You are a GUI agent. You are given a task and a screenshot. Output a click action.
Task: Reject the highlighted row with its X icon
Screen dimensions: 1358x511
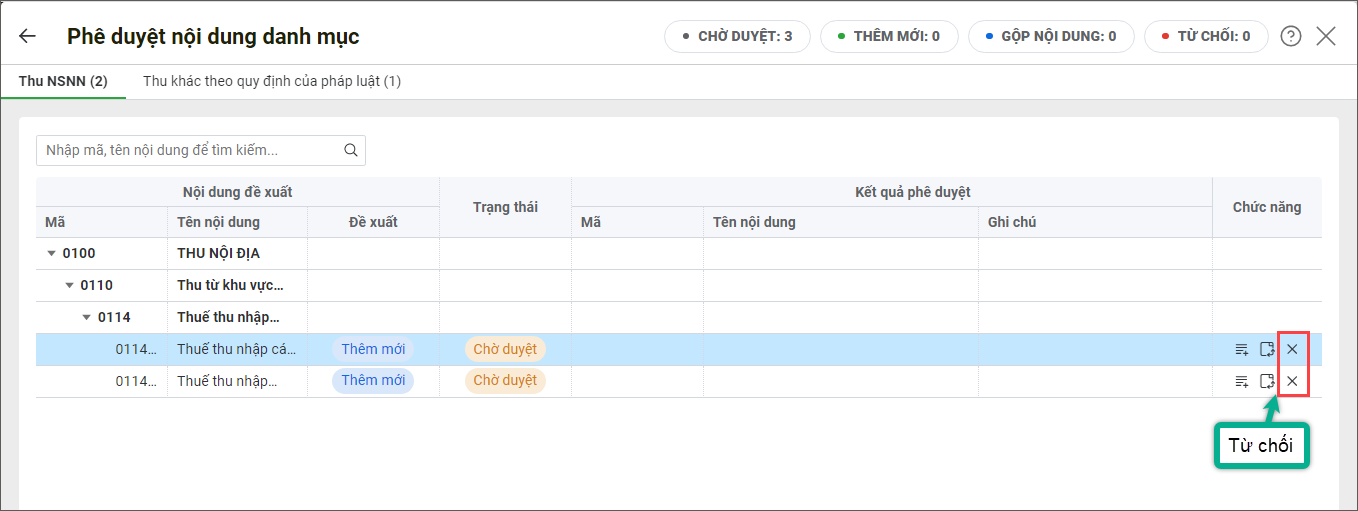[x=1292, y=349]
